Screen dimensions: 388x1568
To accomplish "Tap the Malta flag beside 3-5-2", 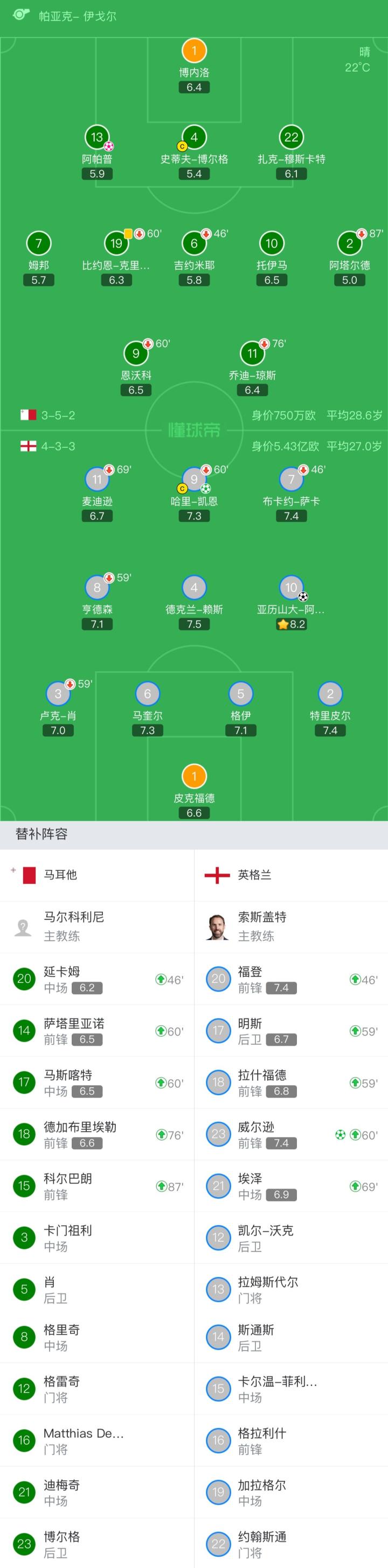I will point(28,415).
